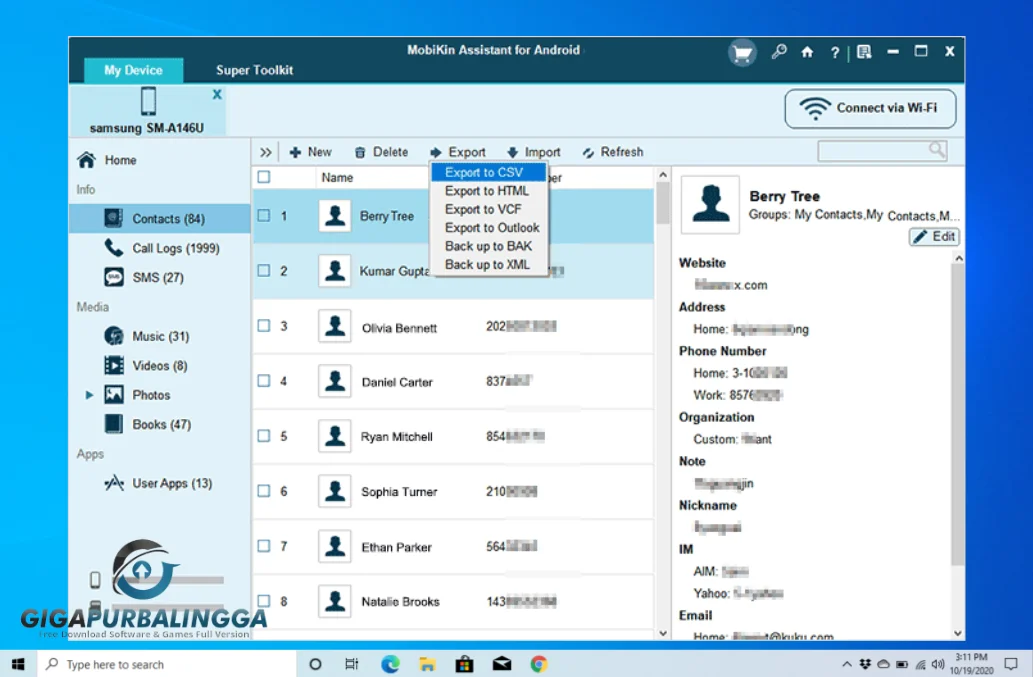Collapse sidebar with double-chevron icon
Screen dimensions: 1033x677
pos(265,152)
